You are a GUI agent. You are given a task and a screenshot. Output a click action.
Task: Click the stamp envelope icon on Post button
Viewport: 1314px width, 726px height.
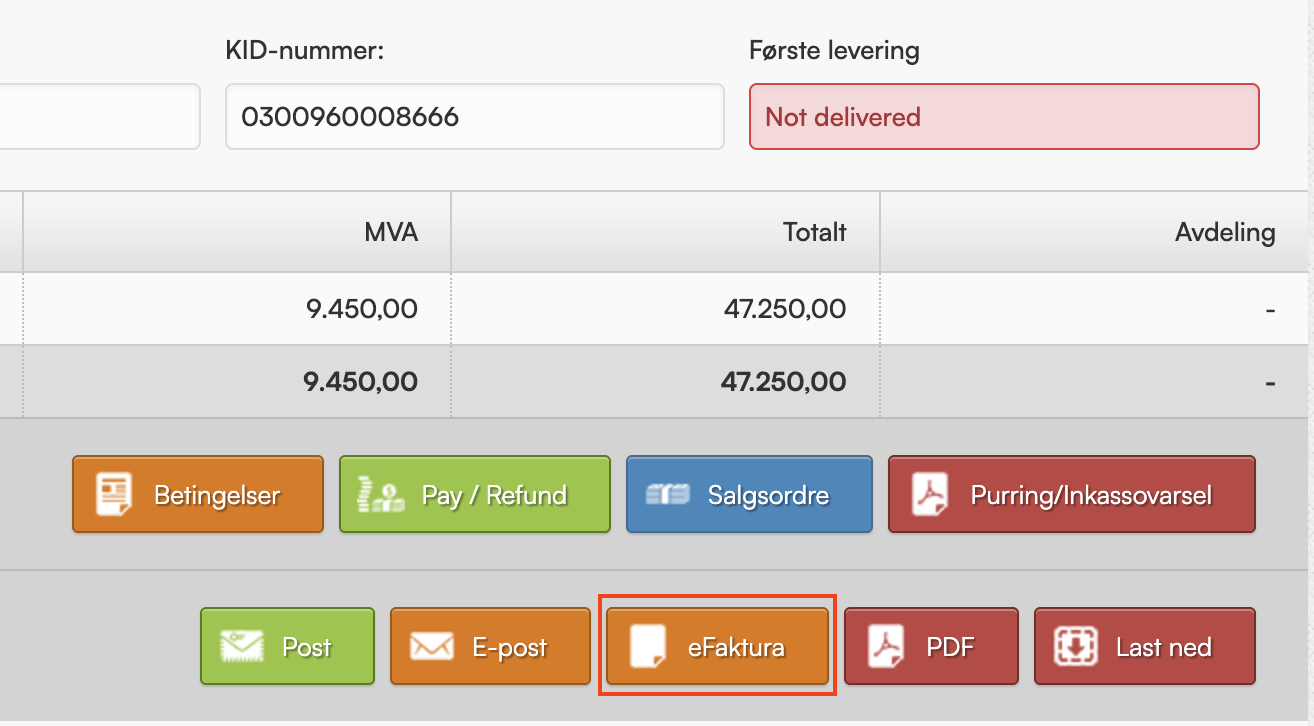241,647
